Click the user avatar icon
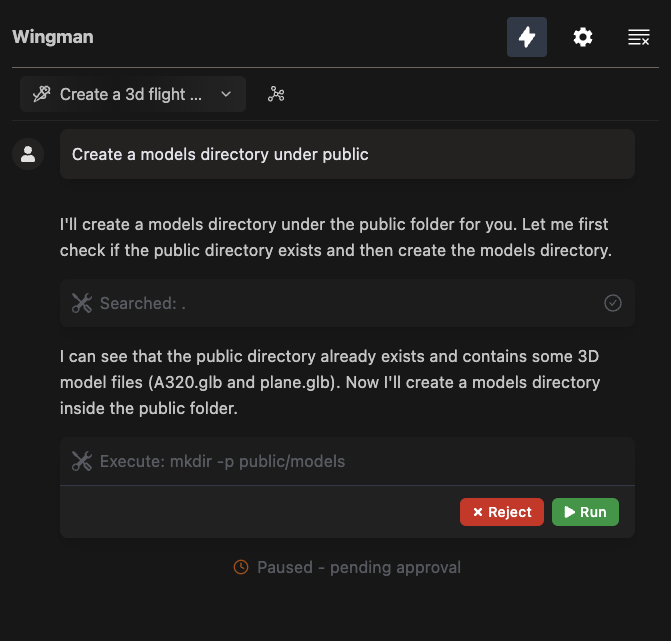 click(28, 154)
